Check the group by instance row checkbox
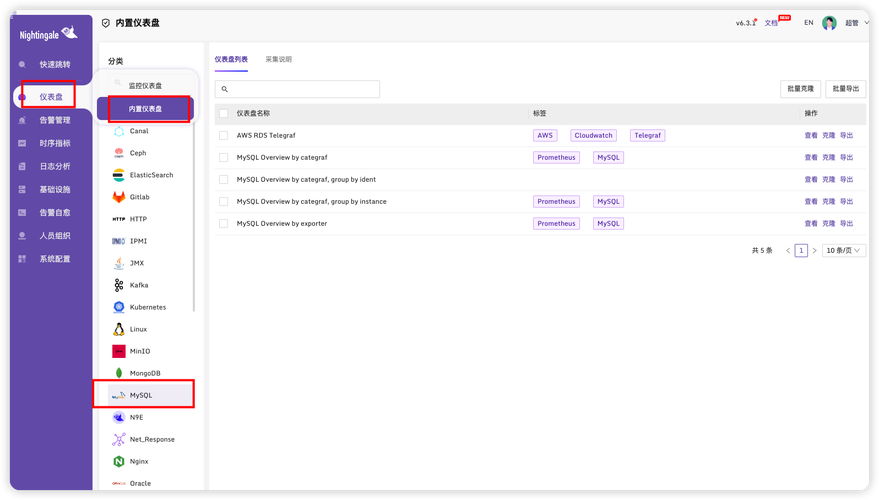The height and width of the screenshot is (500, 879). (224, 202)
